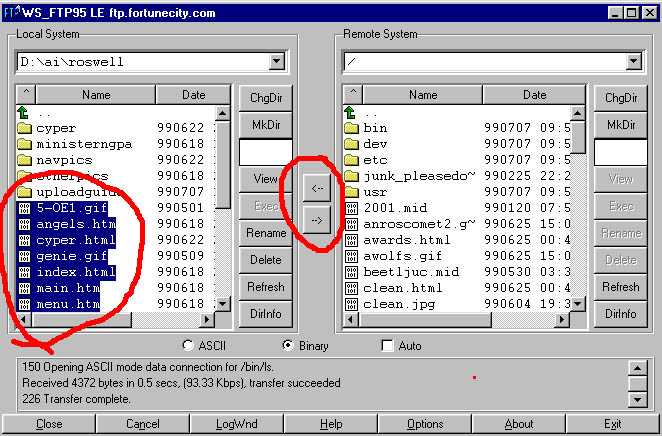Click the remote parent directory up-arrow icon
The height and width of the screenshot is (436, 662).
pos(351,113)
